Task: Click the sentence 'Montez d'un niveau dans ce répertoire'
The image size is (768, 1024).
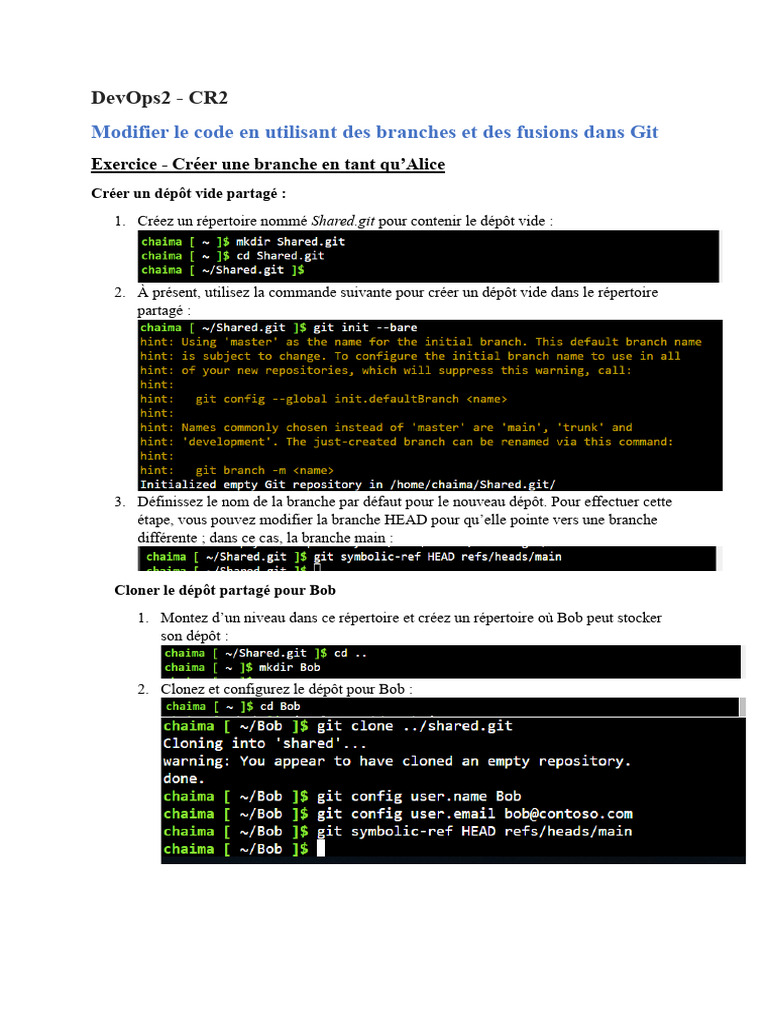Action: (411, 618)
